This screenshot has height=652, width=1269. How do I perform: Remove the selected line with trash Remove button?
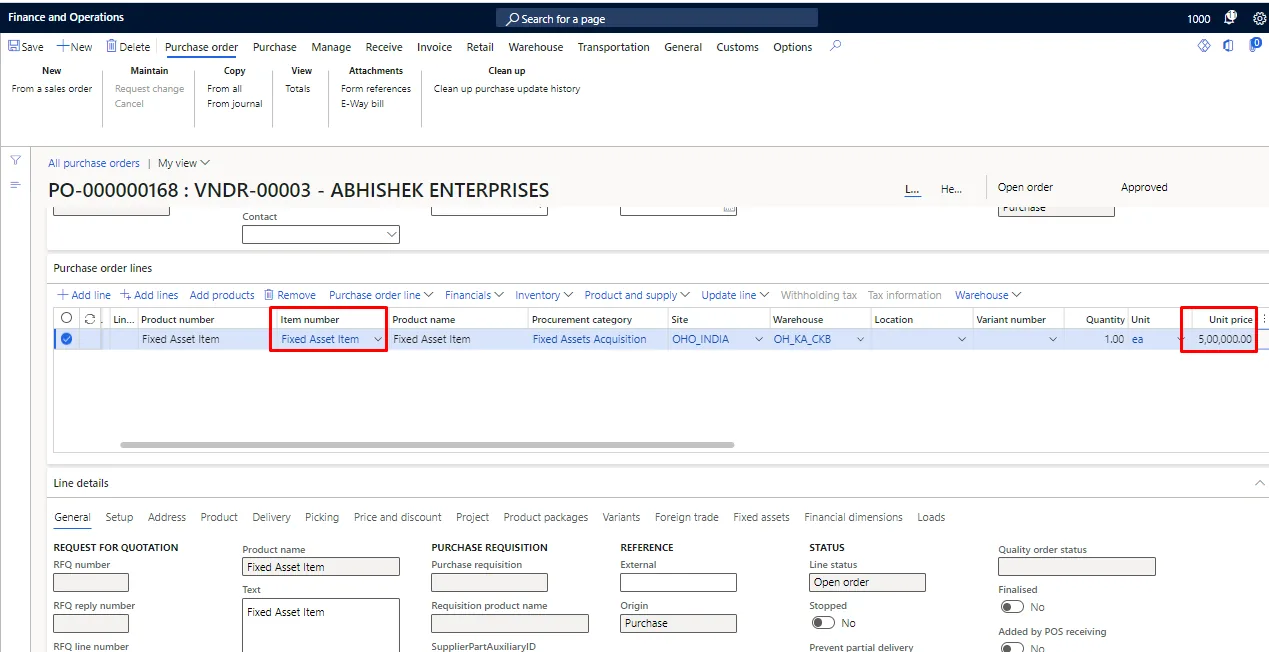290,295
